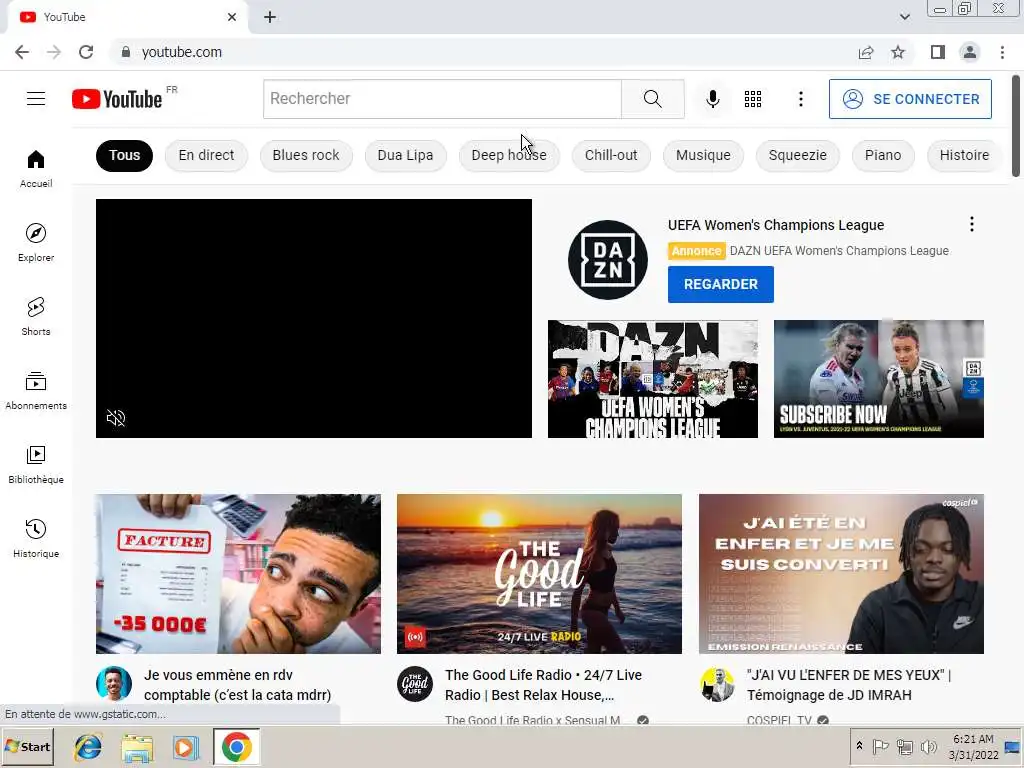The height and width of the screenshot is (768, 1024).
Task: Open Explorer in sidebar
Action: click(x=36, y=242)
